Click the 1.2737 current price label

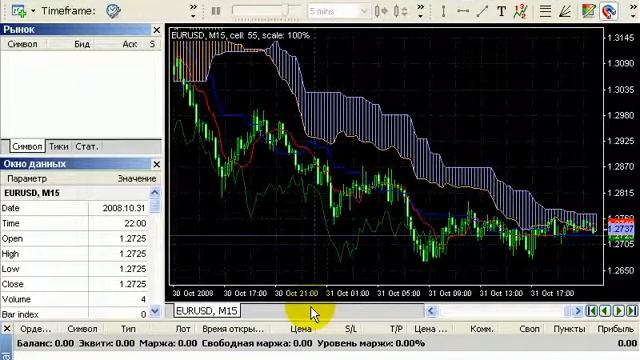point(621,229)
